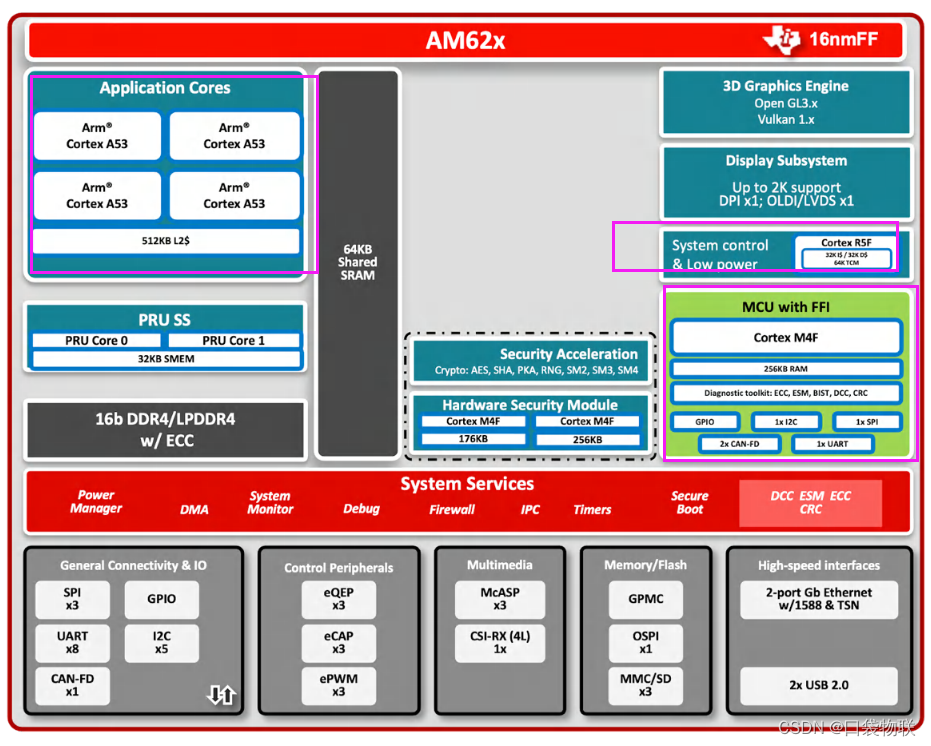Toggle the GPIO block in MCU with FFI
Image resolution: width=931 pixels, height=746 pixels.
[705, 421]
